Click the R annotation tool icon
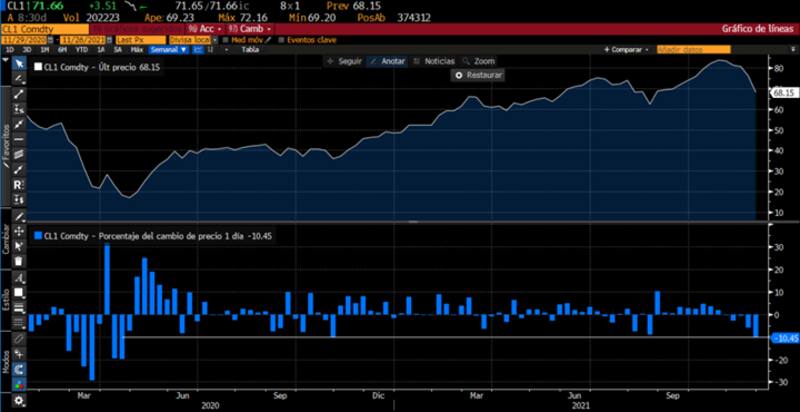 point(18,185)
